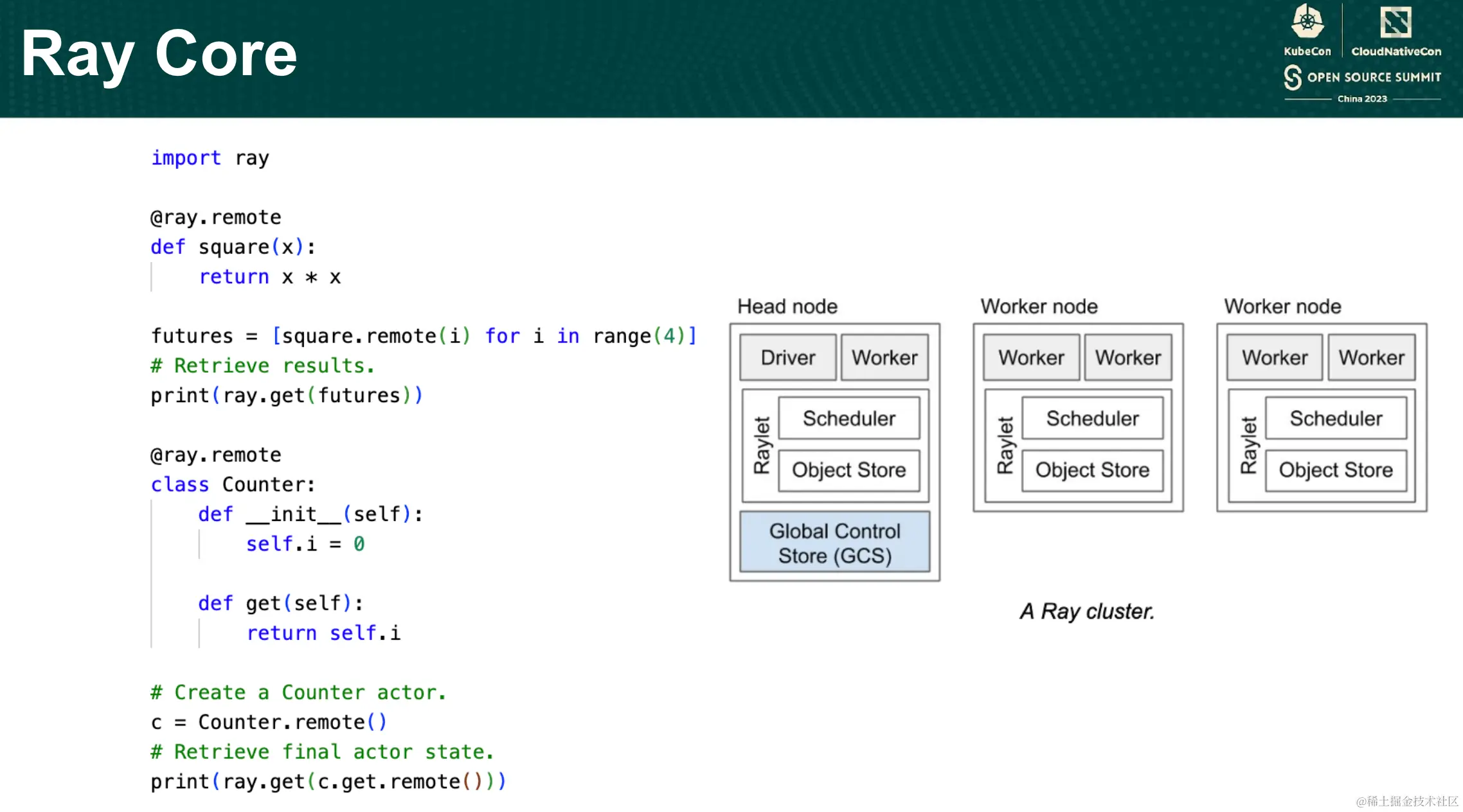Click the watermark text at bottom right

click(1406, 801)
